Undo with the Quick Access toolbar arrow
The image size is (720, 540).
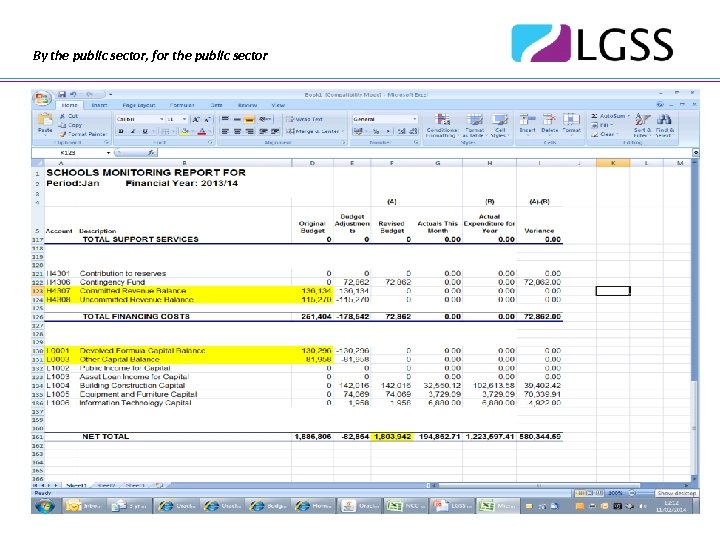point(73,94)
